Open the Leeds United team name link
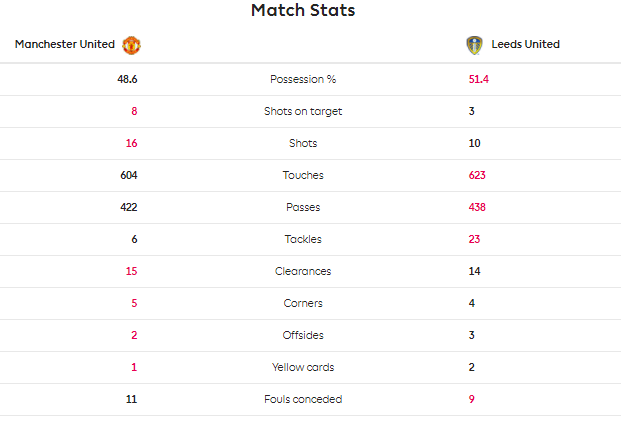 [526, 44]
